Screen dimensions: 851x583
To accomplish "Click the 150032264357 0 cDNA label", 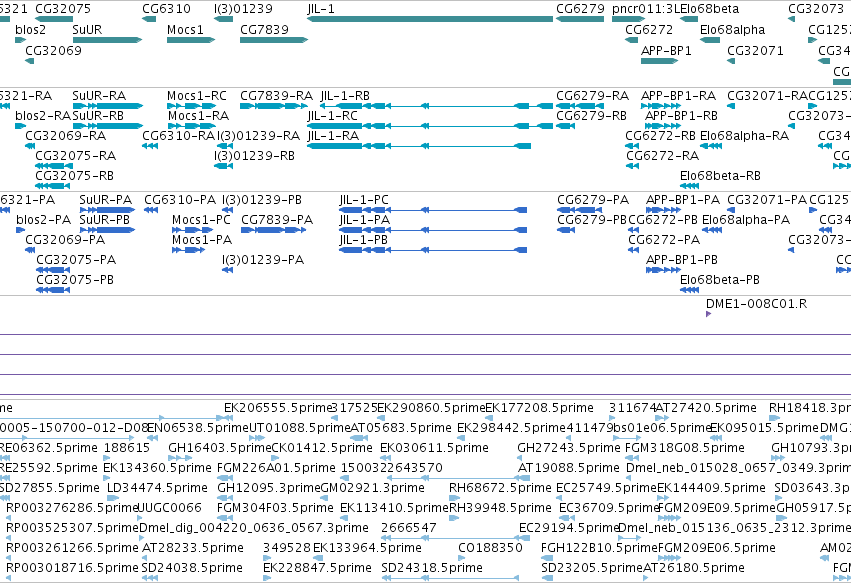I will coord(392,468).
